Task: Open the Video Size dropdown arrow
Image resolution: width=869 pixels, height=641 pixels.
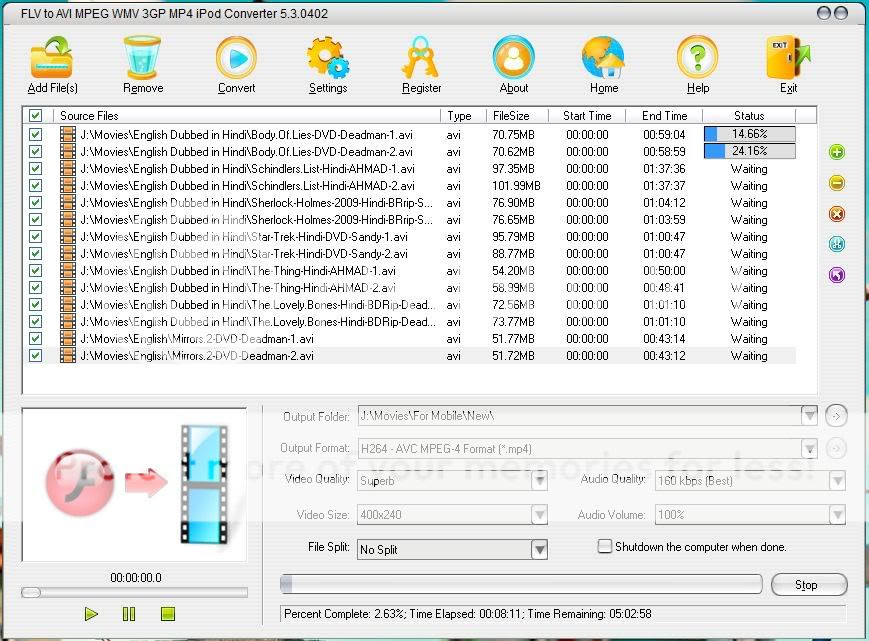Action: coord(539,515)
